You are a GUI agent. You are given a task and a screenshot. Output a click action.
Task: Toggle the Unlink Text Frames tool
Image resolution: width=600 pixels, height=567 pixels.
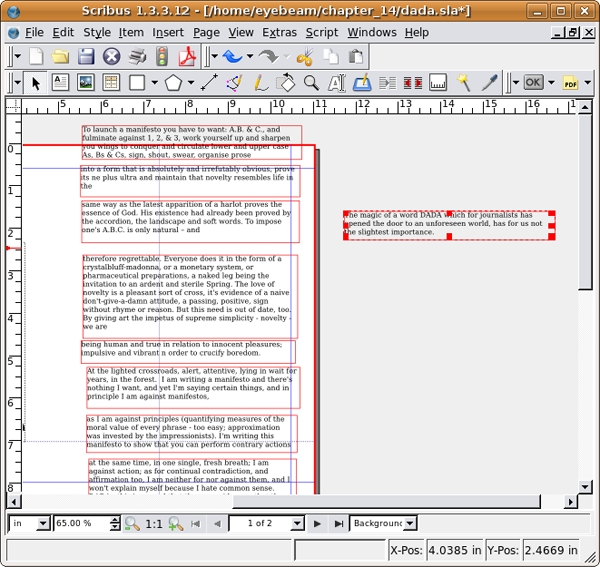pos(412,83)
